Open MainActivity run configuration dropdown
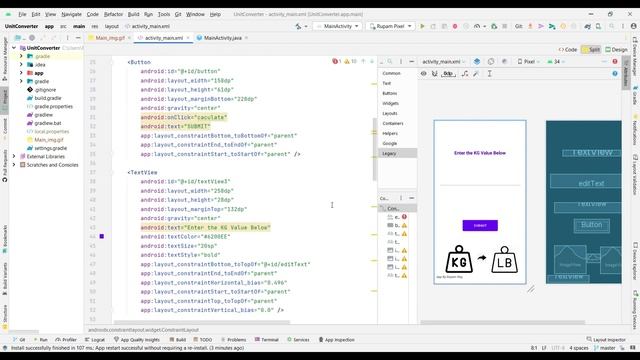640x360 pixels. click(x=338, y=26)
